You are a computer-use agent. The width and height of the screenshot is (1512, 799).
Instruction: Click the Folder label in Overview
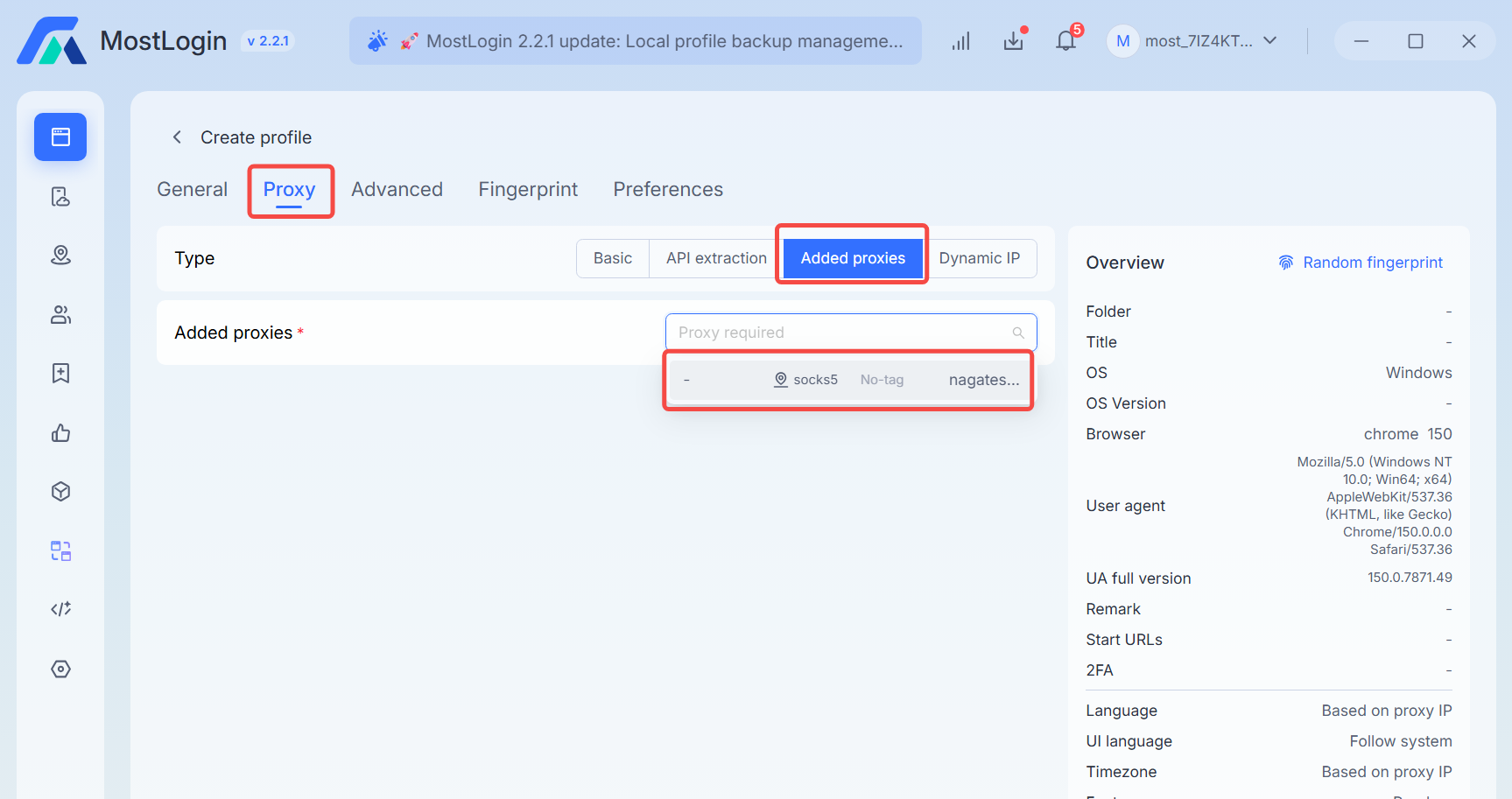click(1108, 312)
